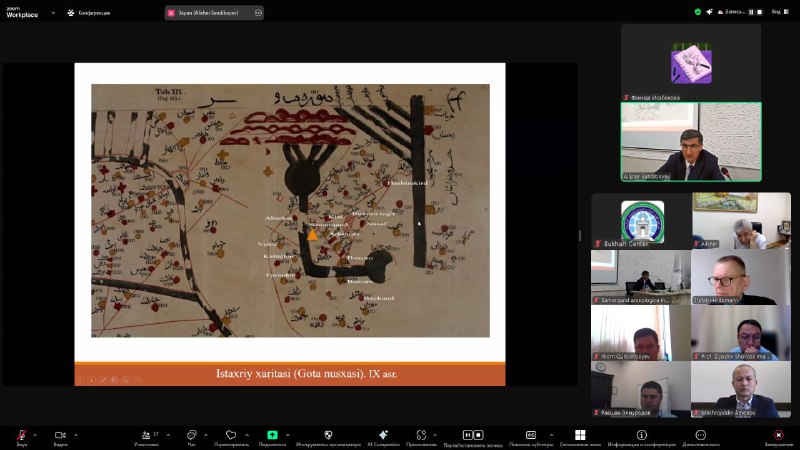Pause the recording in bottom toolbar
Image resolution: width=800 pixels, height=450 pixels.
coord(467,435)
